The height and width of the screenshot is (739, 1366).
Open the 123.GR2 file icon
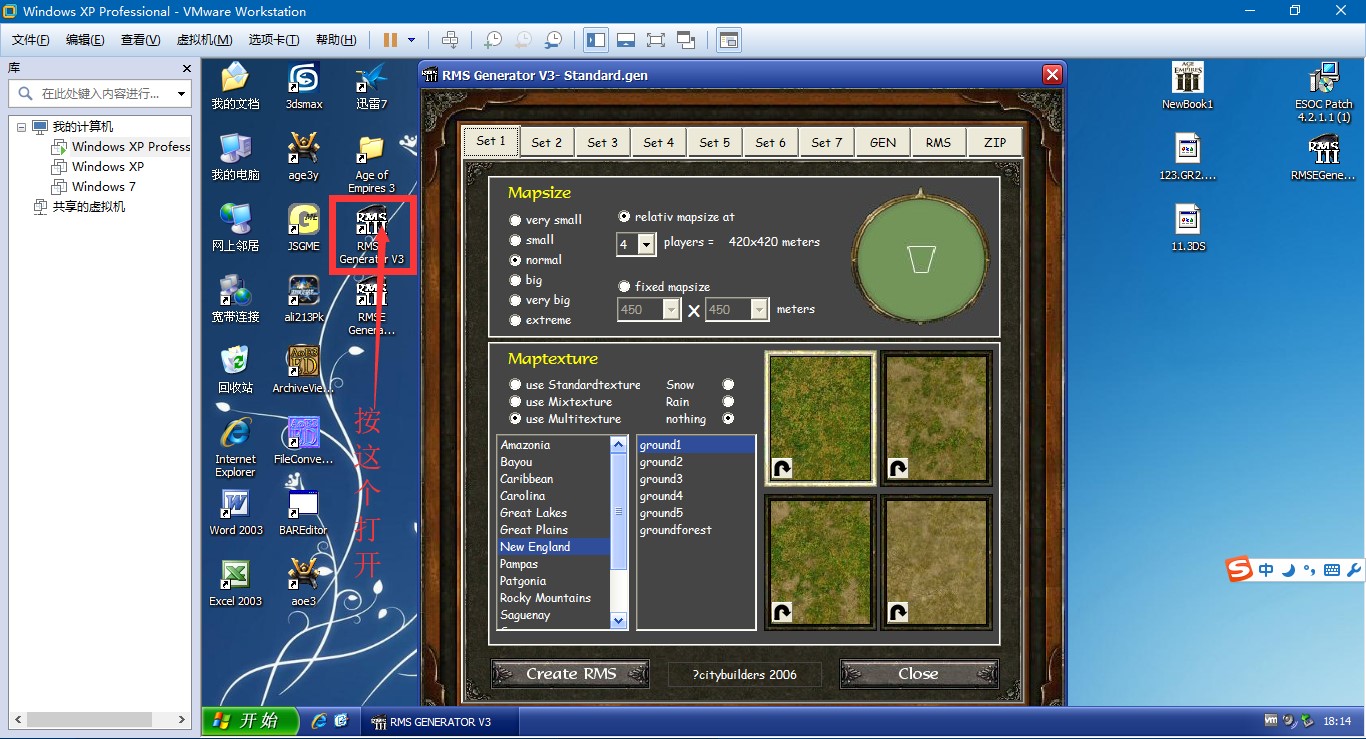(1187, 156)
